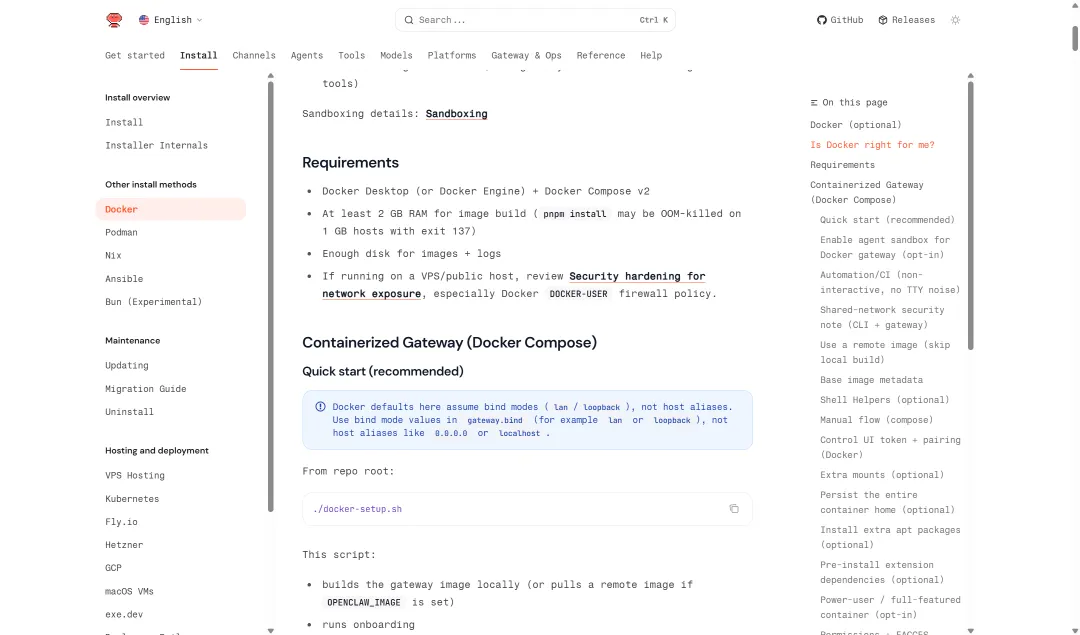Open the Updating page

(x=127, y=365)
